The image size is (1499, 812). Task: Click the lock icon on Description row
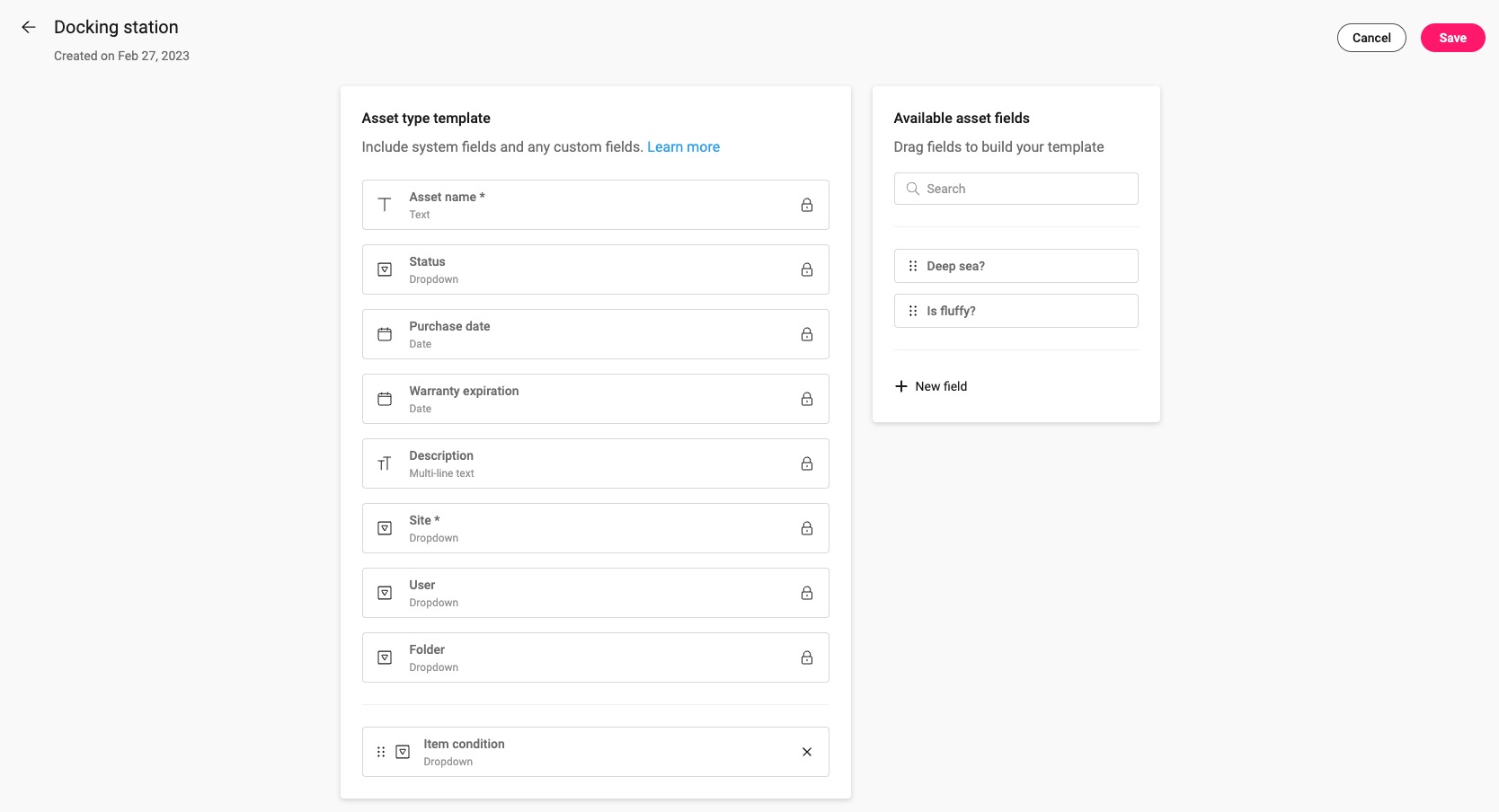[807, 463]
